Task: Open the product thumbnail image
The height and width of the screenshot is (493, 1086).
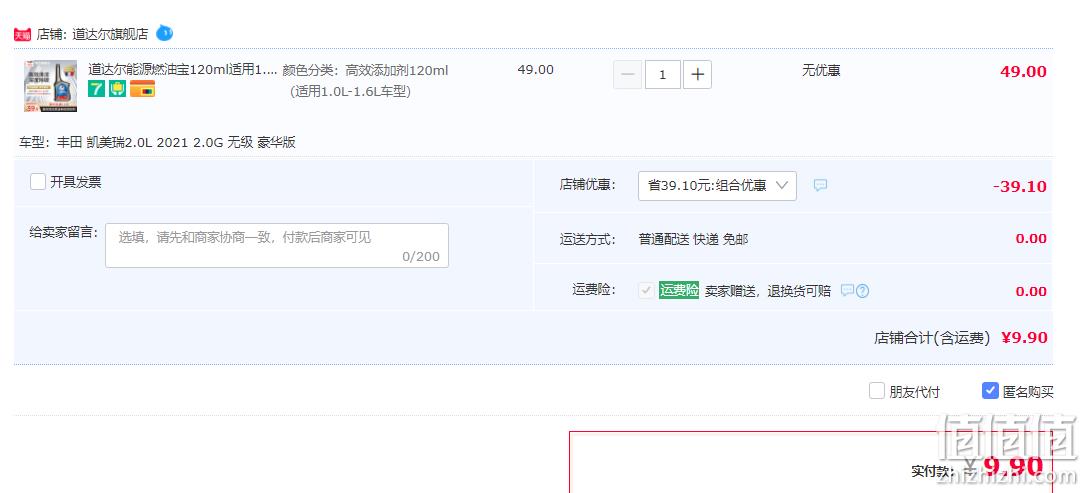Action: 50,87
